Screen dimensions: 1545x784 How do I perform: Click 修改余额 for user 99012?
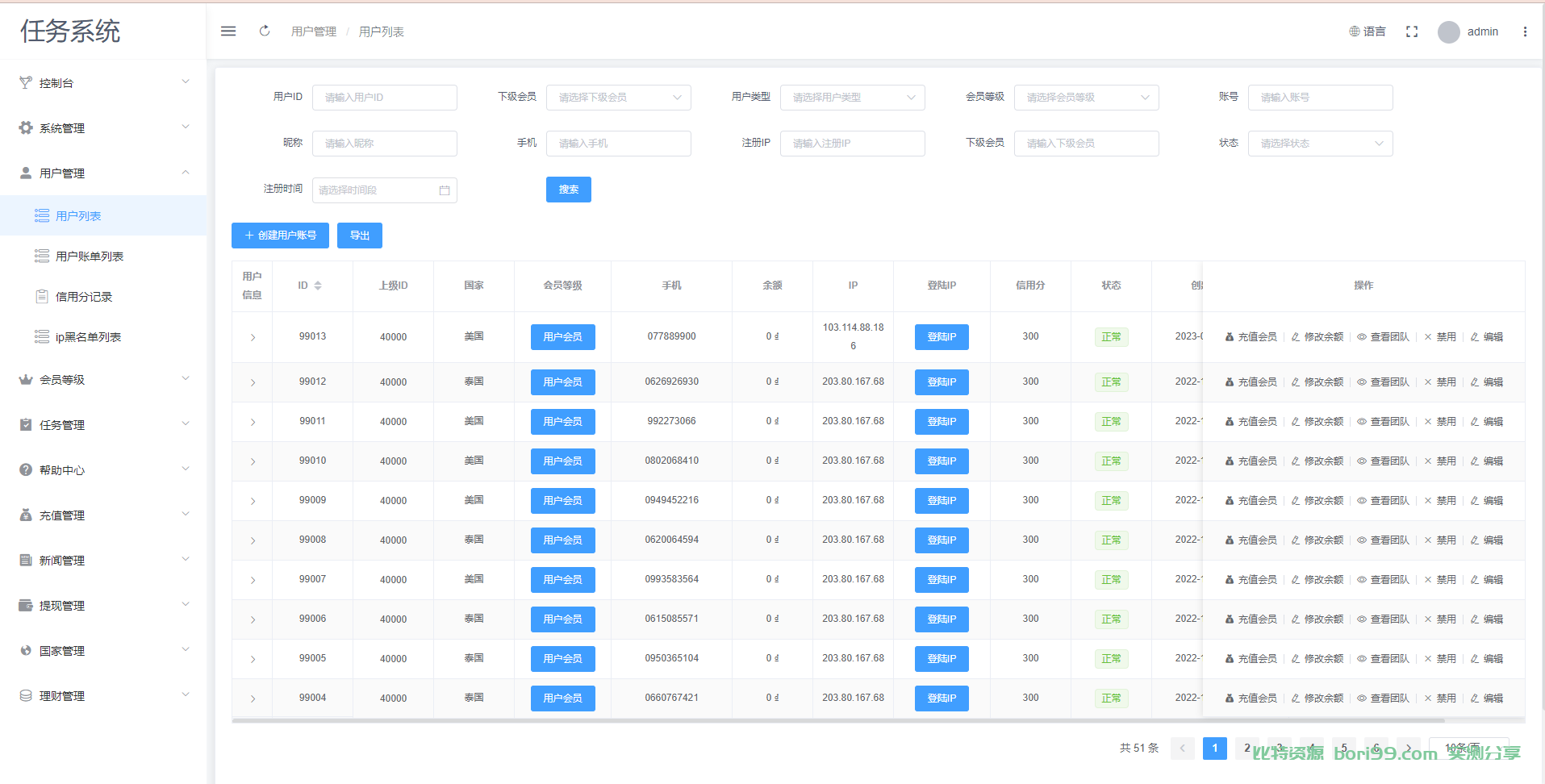[1317, 382]
